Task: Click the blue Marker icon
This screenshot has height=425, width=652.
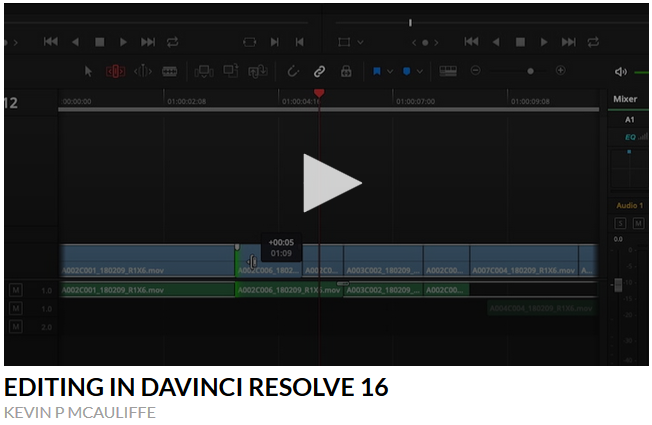Action: click(x=407, y=72)
